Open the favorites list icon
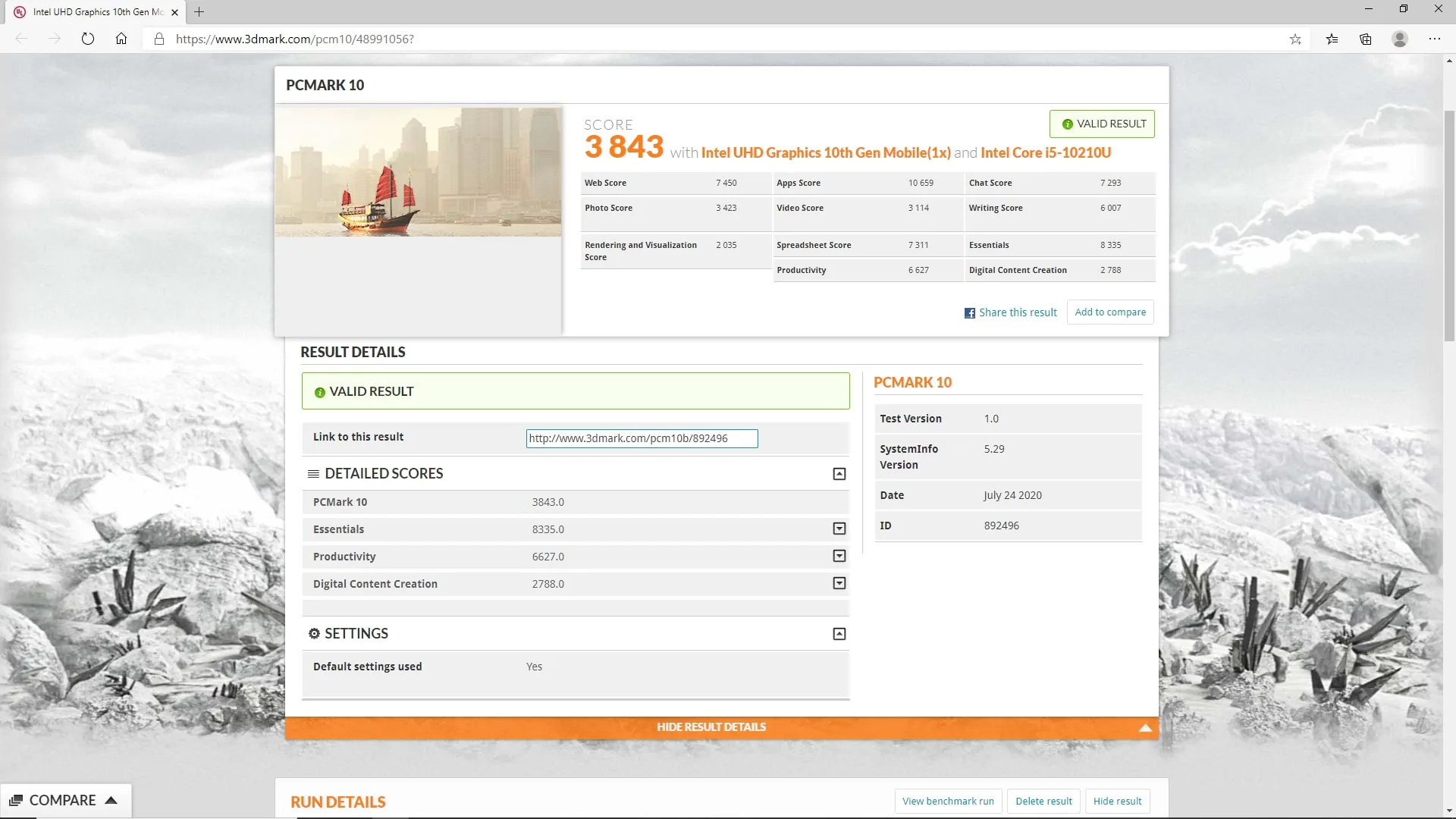Image resolution: width=1456 pixels, height=819 pixels. [1332, 39]
